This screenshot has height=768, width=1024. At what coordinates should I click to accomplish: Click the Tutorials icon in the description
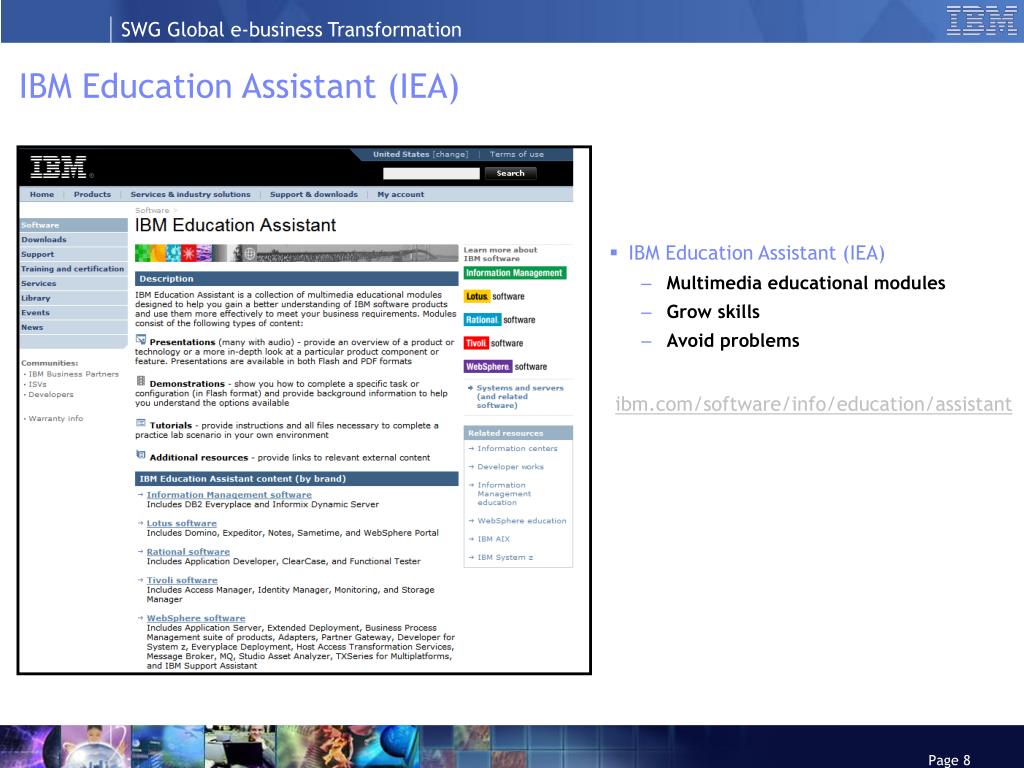coord(140,423)
